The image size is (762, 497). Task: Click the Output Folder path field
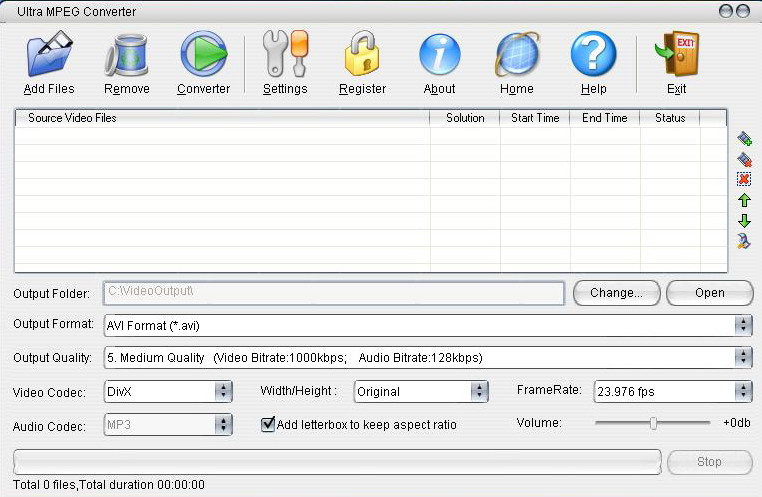pyautogui.click(x=334, y=293)
